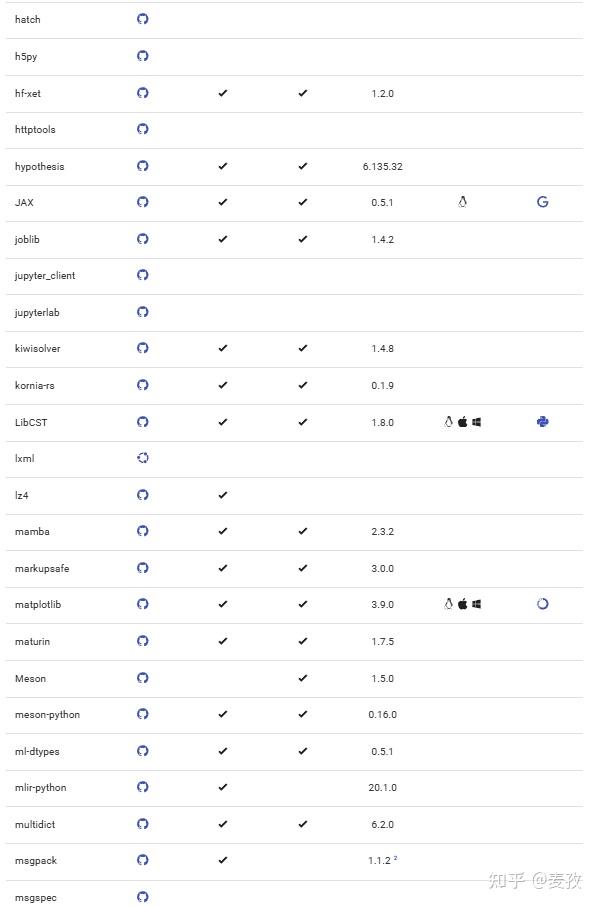This screenshot has height=906, width=597.
Task: Select the Linux penguin icon in the JAX row
Action: [x=461, y=202]
